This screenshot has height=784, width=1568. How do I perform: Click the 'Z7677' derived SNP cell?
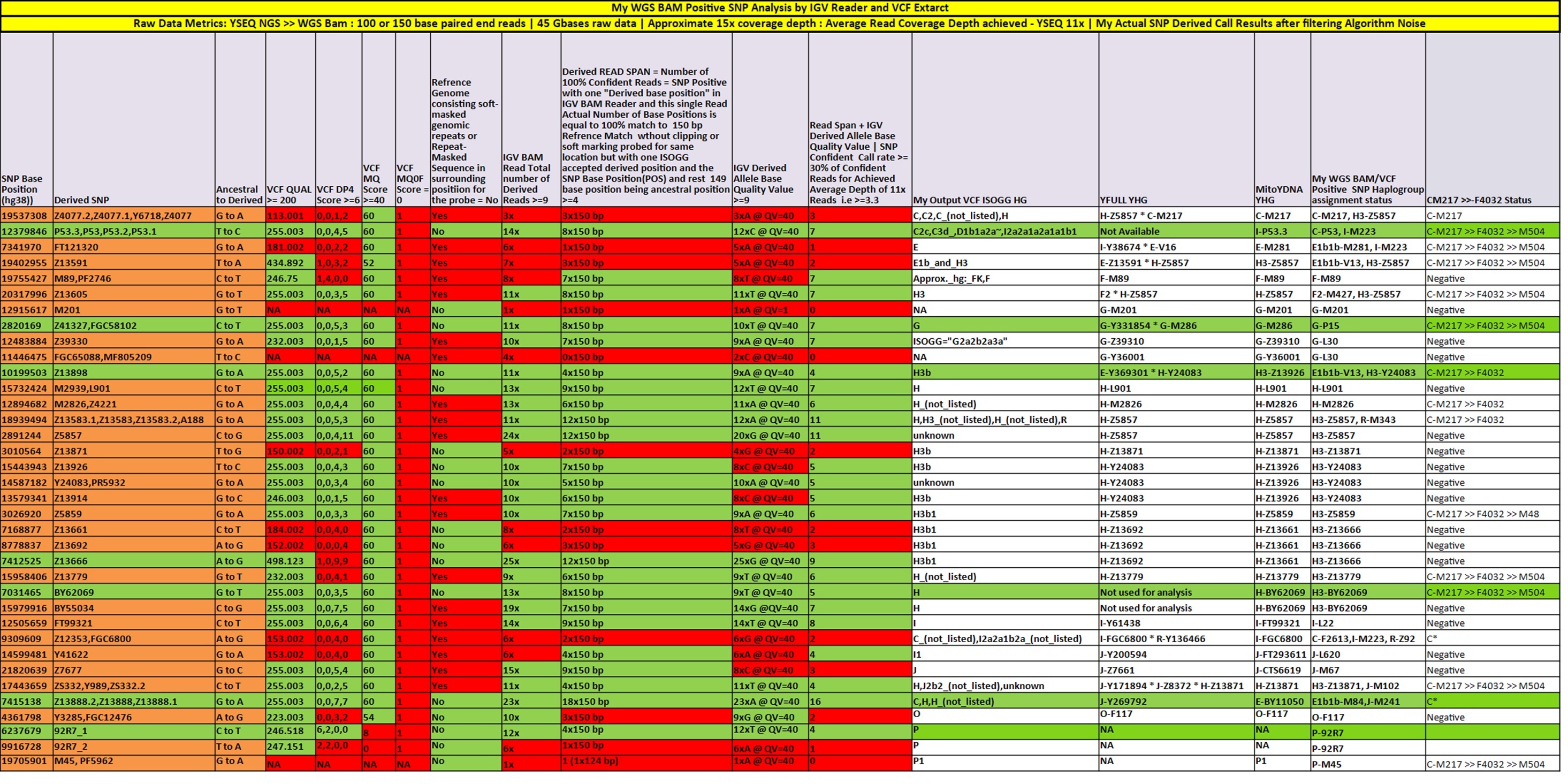[134, 671]
